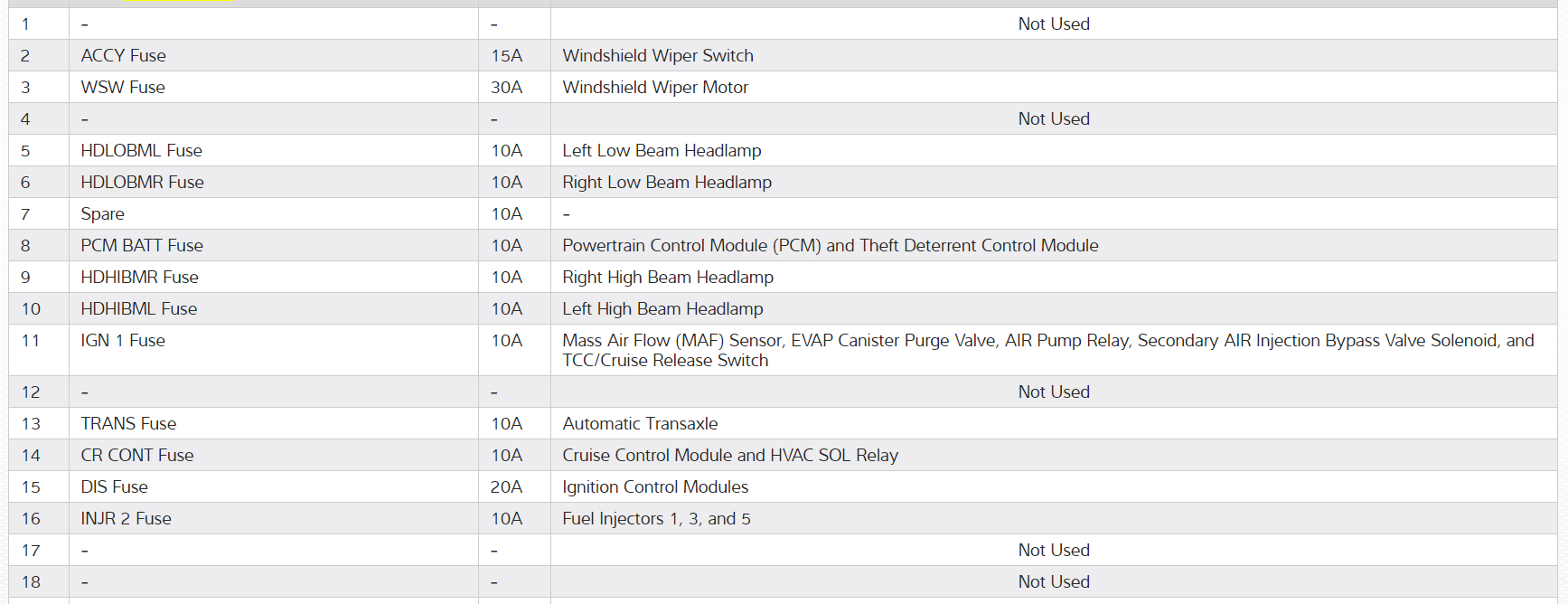Click the ACCY Fuse cell

point(123,55)
